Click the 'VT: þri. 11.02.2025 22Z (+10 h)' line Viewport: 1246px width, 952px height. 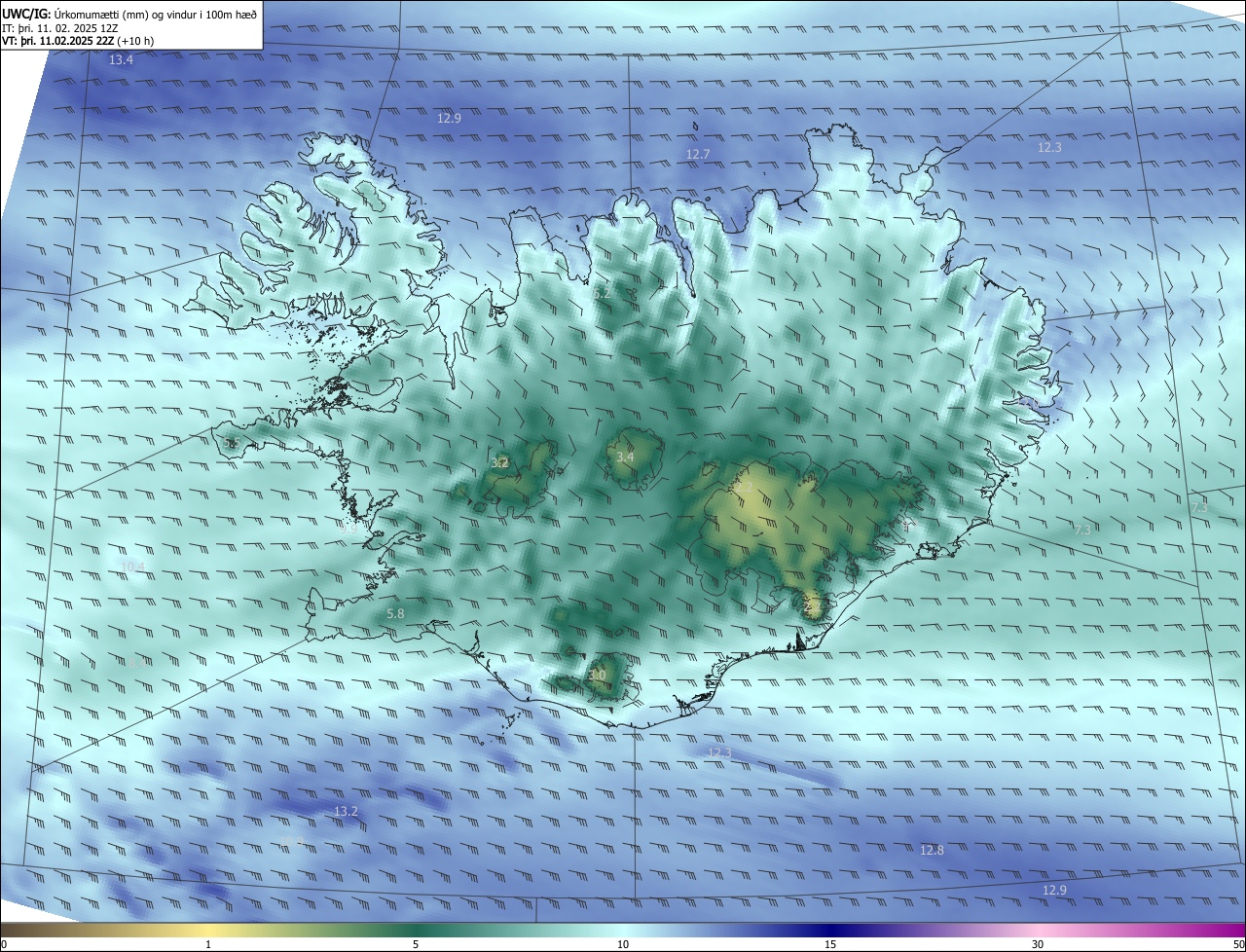(x=78, y=41)
